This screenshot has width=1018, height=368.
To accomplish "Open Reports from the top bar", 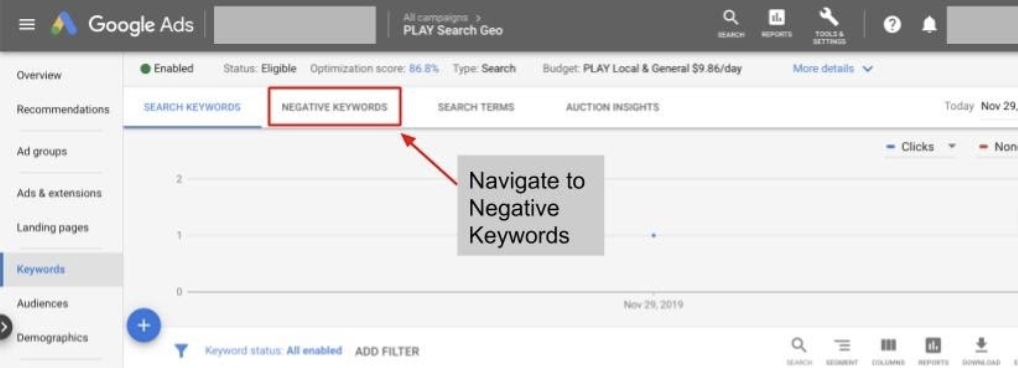I will click(776, 23).
